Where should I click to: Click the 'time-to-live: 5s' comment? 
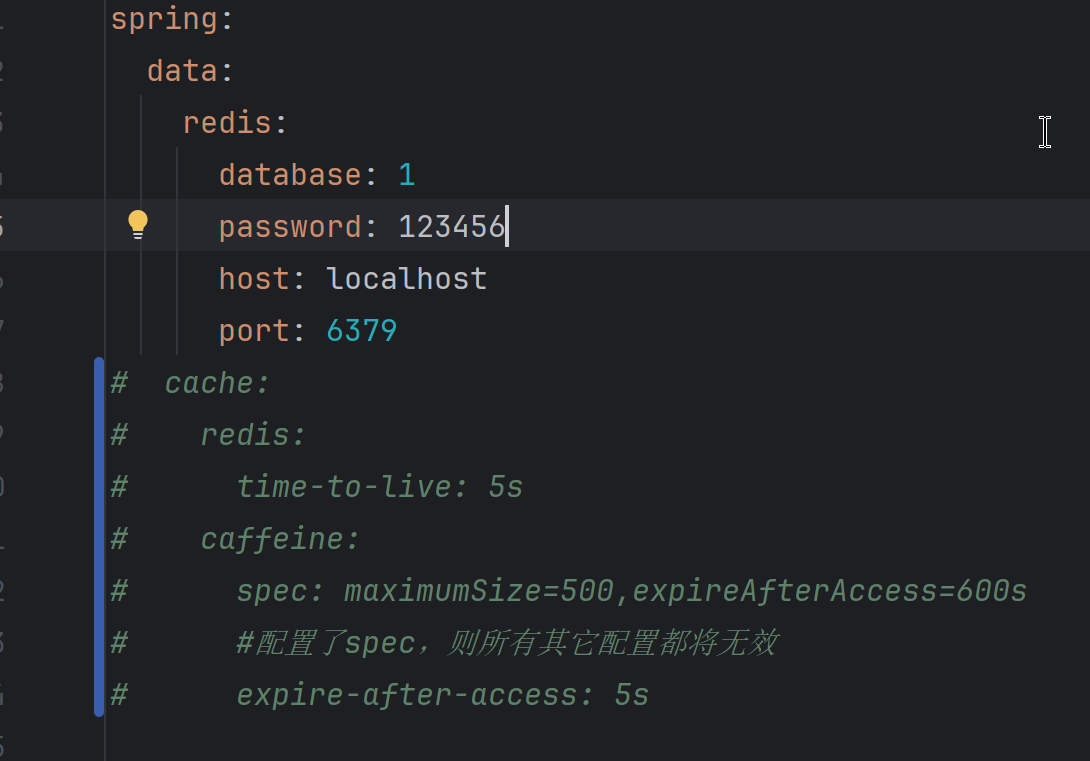click(x=379, y=487)
